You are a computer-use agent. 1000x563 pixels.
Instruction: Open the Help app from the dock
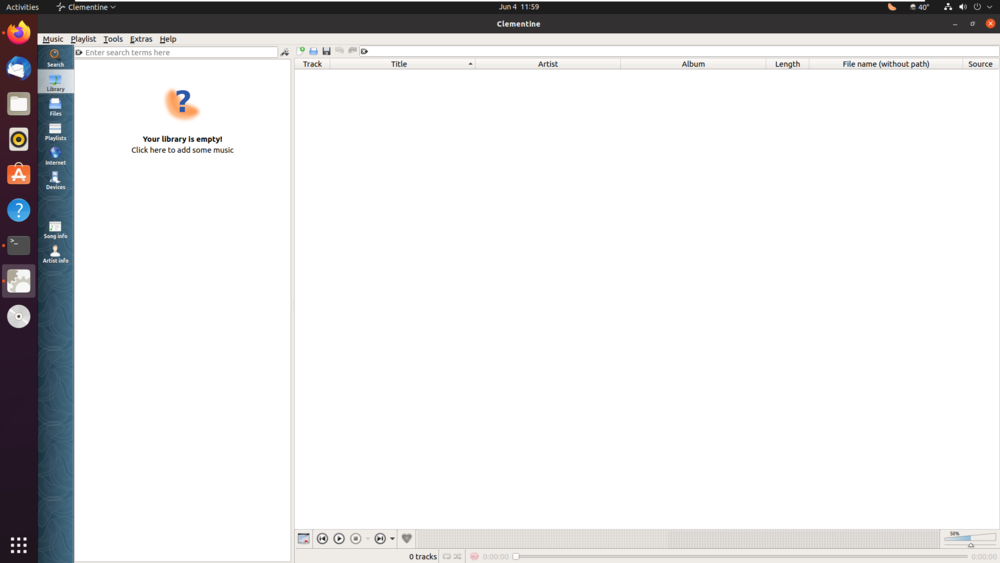[x=18, y=210]
